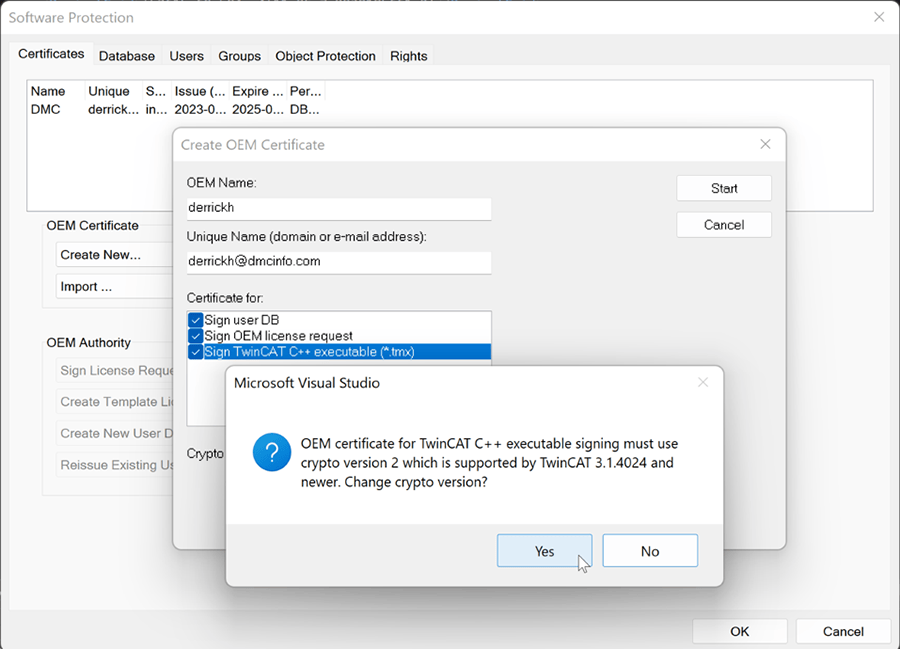This screenshot has width=900, height=649.
Task: Switch to the Users tab
Action: [187, 56]
